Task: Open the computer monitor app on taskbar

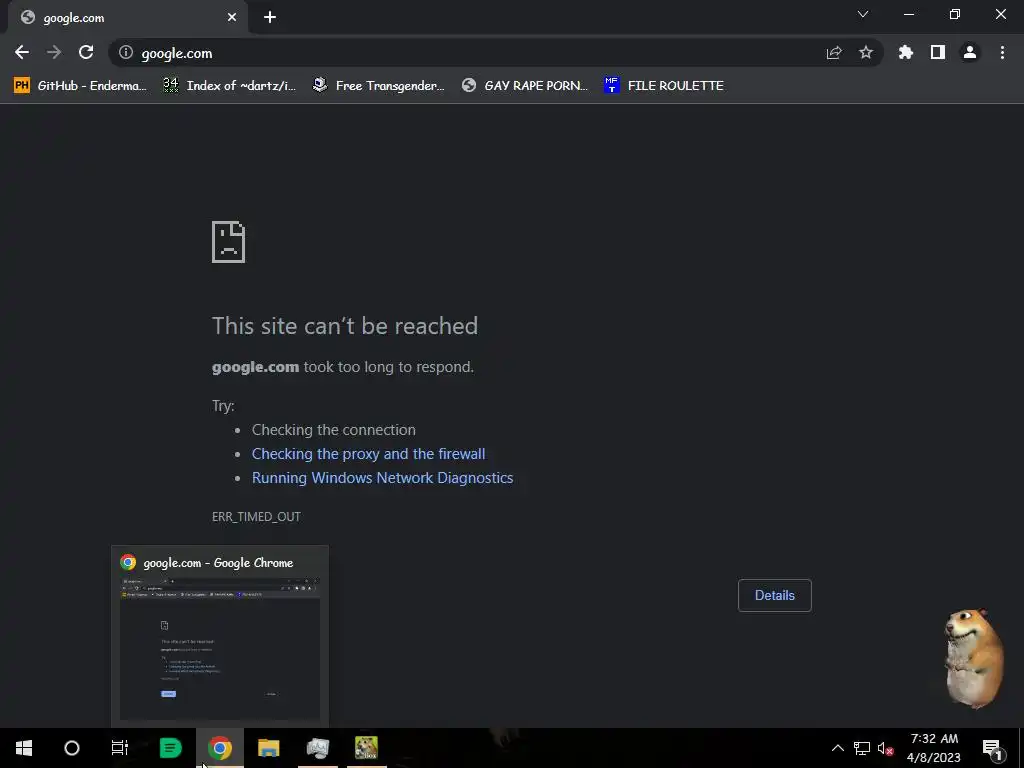Action: point(317,748)
